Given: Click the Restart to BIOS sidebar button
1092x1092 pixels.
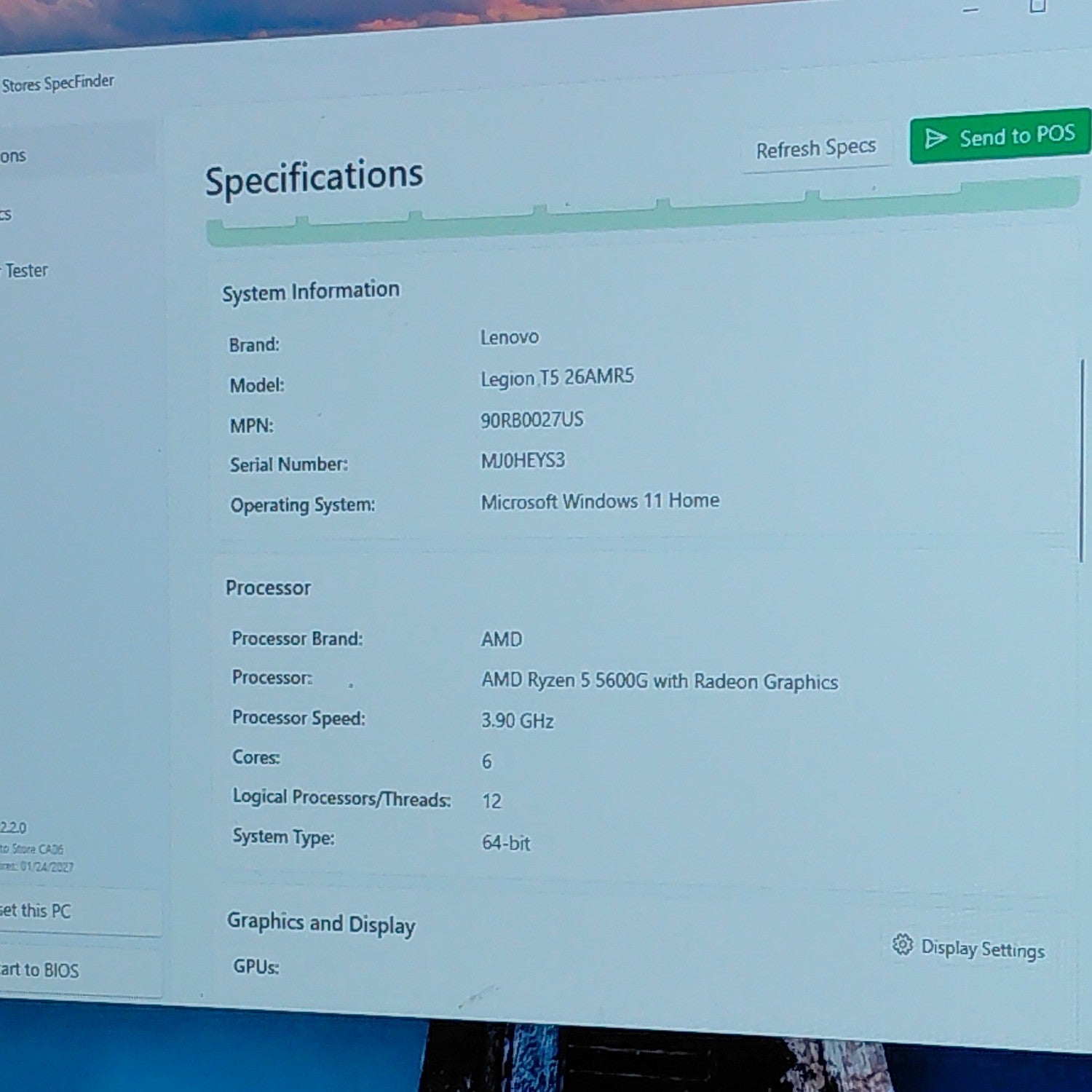Looking at the screenshot, I should [x=80, y=971].
